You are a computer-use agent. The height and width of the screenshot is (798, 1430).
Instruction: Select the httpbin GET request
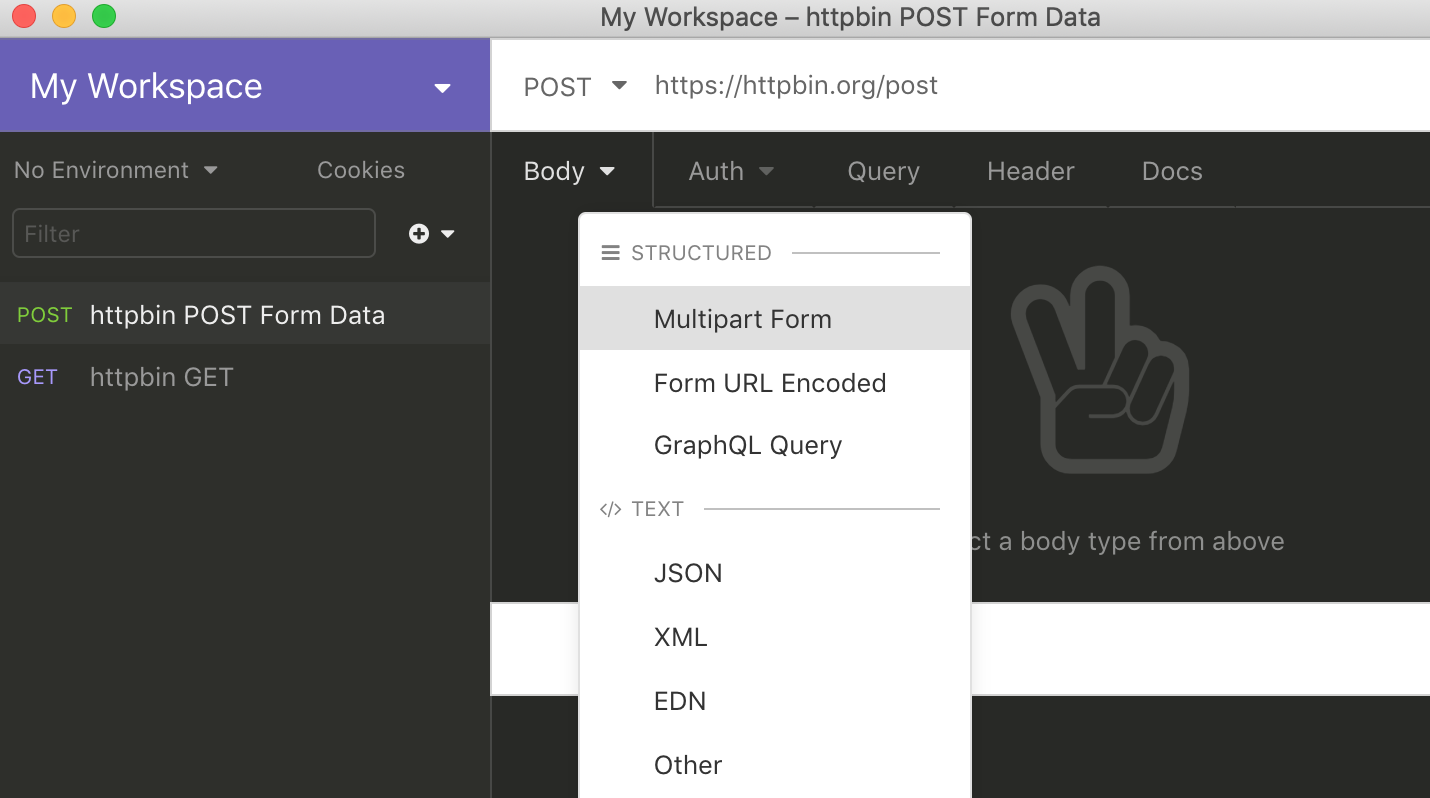245,377
